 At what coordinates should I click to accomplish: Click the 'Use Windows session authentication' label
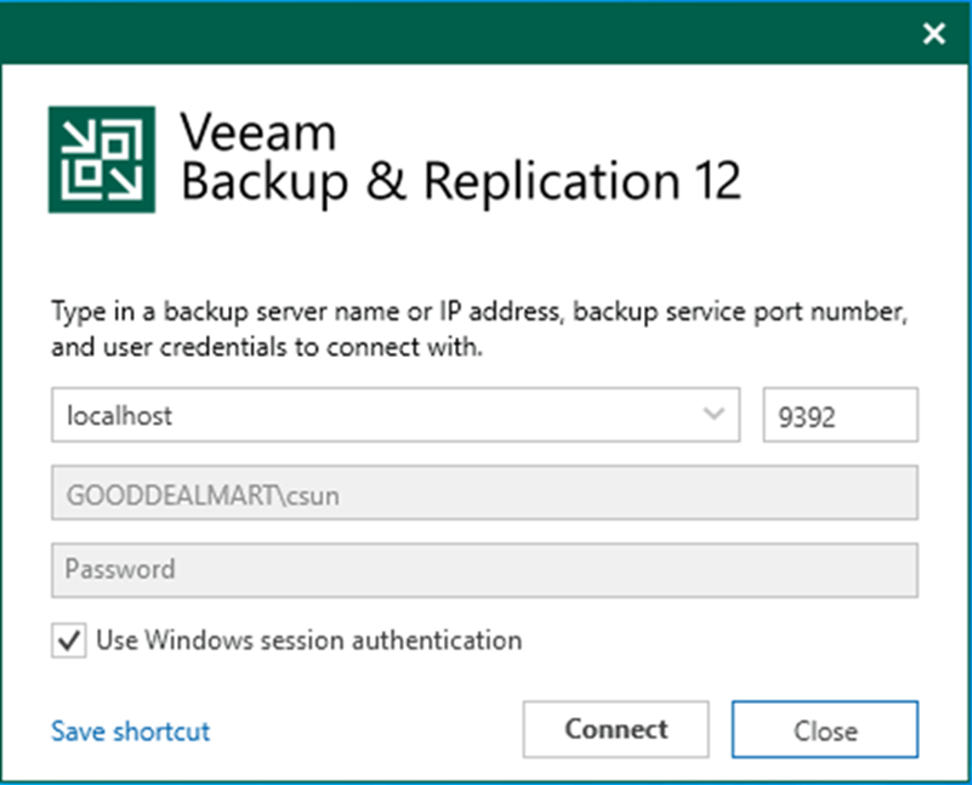pyautogui.click(x=309, y=640)
